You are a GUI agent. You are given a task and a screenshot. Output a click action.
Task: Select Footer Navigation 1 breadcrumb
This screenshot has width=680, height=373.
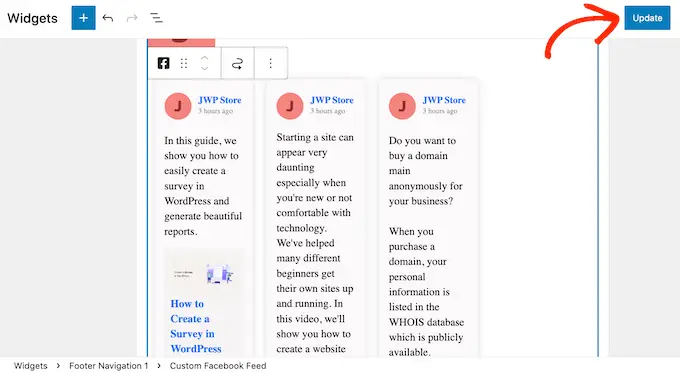pos(108,366)
